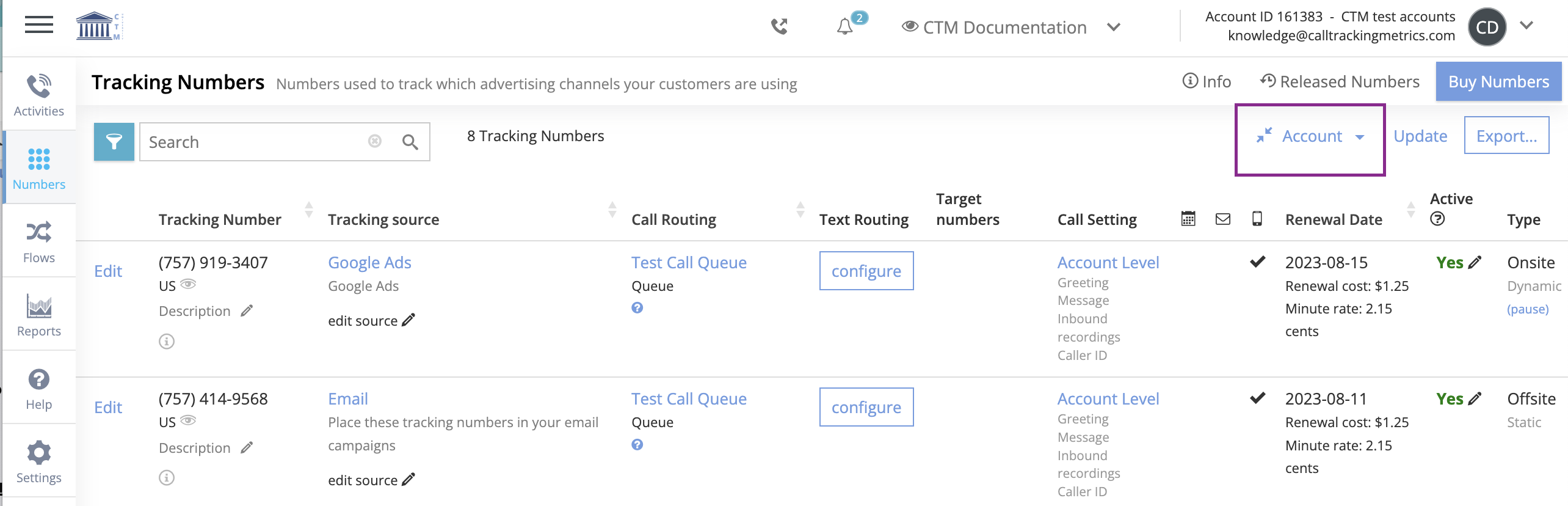Click the Buy Numbers button

[x=1498, y=81]
